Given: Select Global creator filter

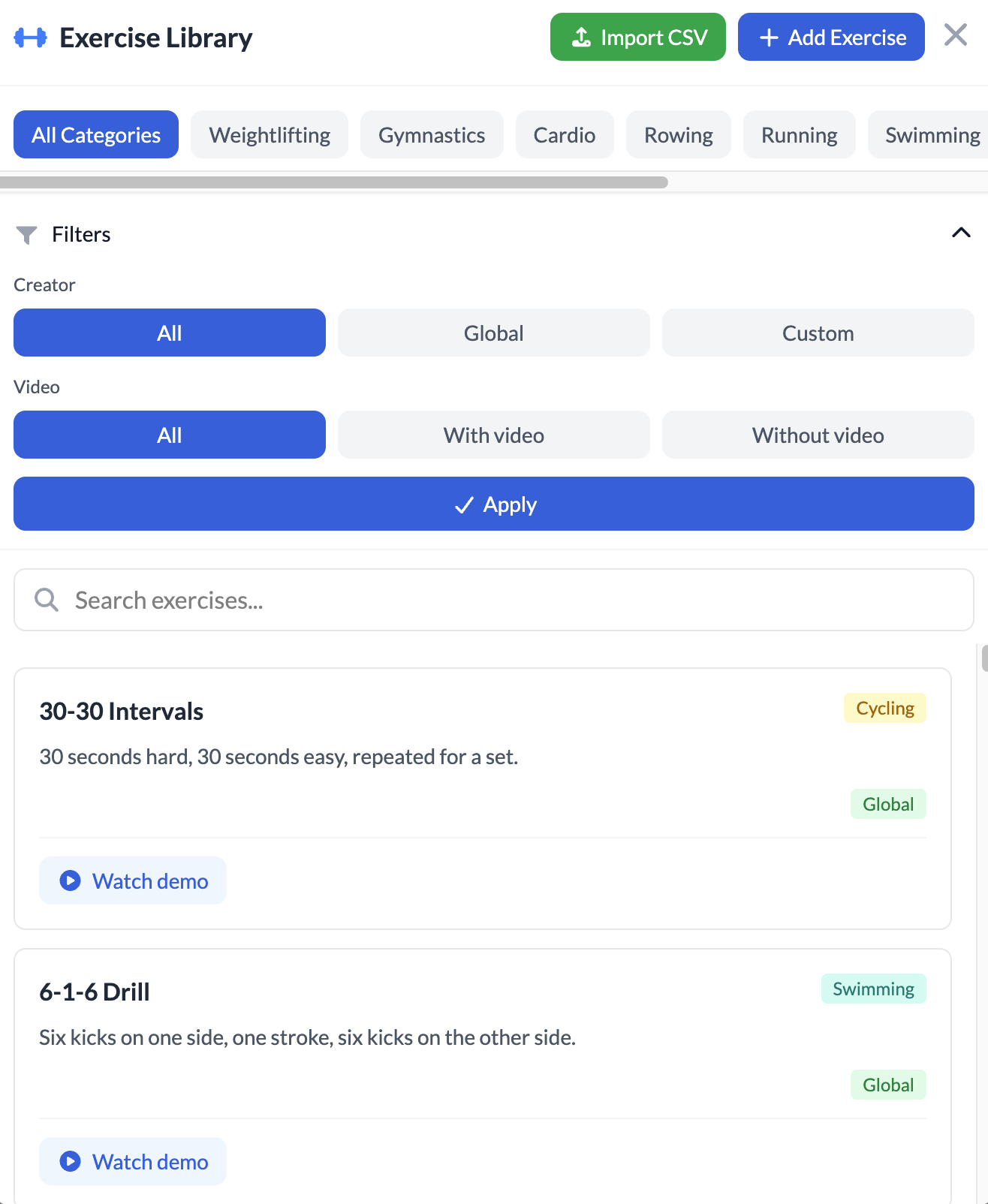Looking at the screenshot, I should (493, 333).
